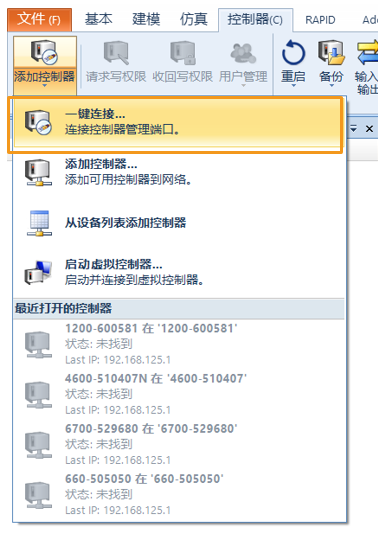Click the 一键连接 controller icon
Viewport: 378px width, 542px height.
[x=38, y=122]
